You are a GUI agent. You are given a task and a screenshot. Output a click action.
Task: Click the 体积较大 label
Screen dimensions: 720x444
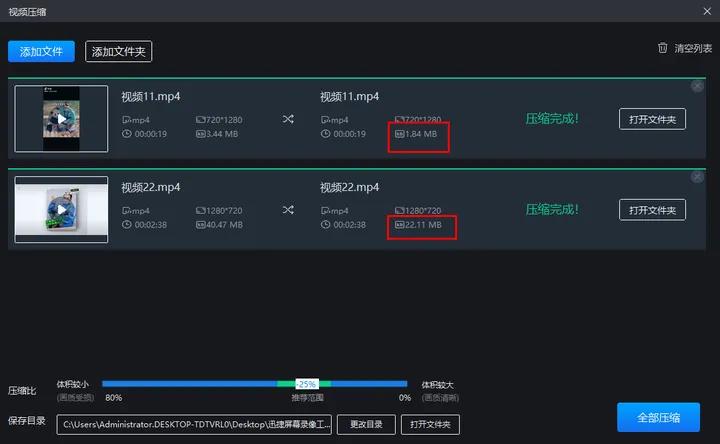(438, 385)
